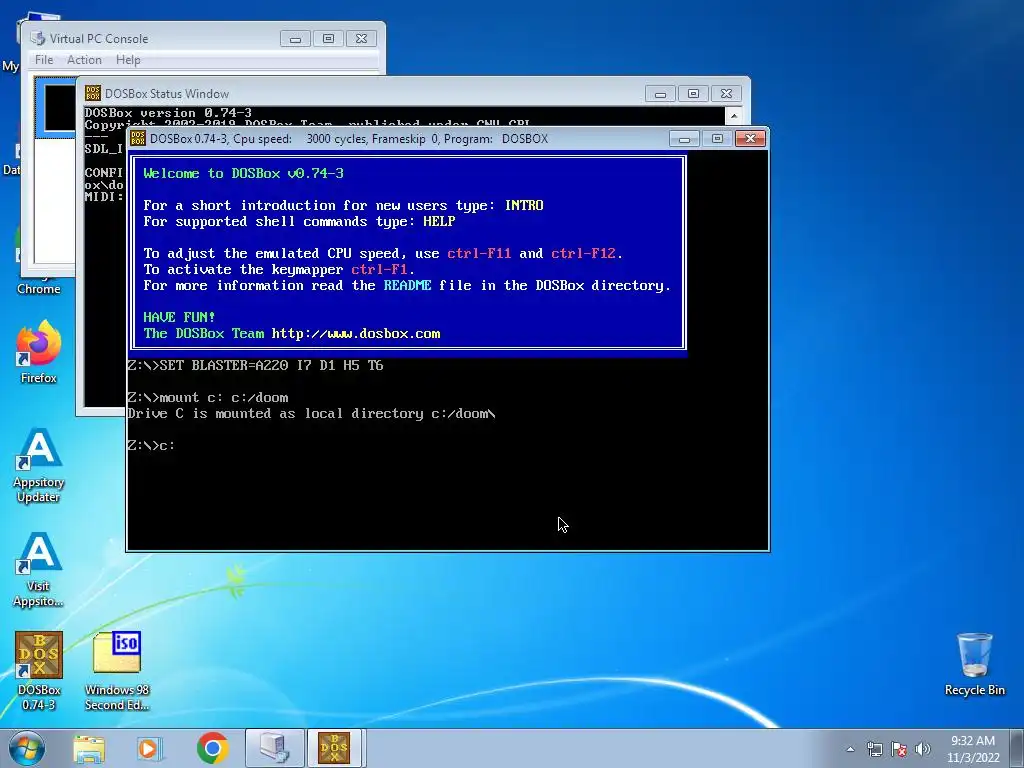Viewport: 1024px width, 768px height.
Task: Switch to Virtual PC in the taskbar
Action: 274,748
